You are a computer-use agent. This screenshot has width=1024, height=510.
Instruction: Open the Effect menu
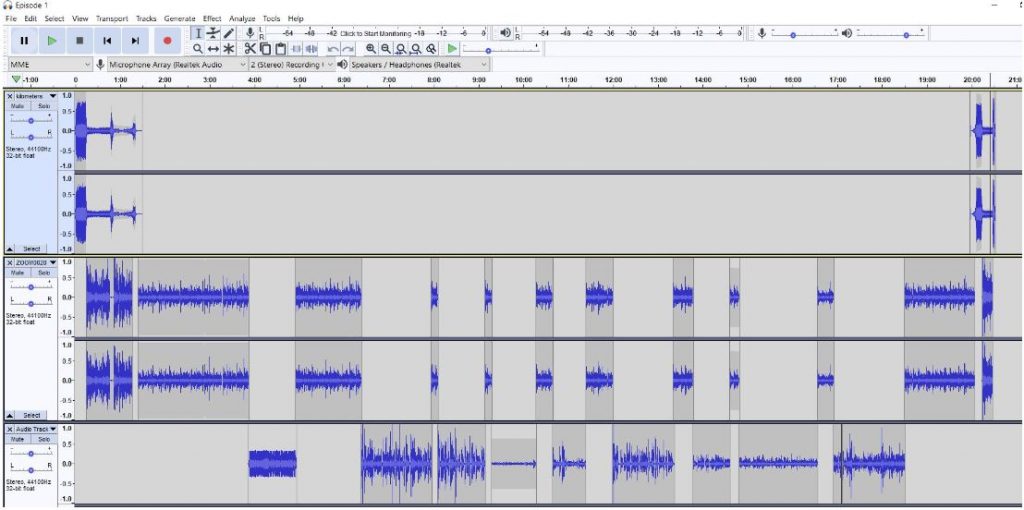pos(212,18)
